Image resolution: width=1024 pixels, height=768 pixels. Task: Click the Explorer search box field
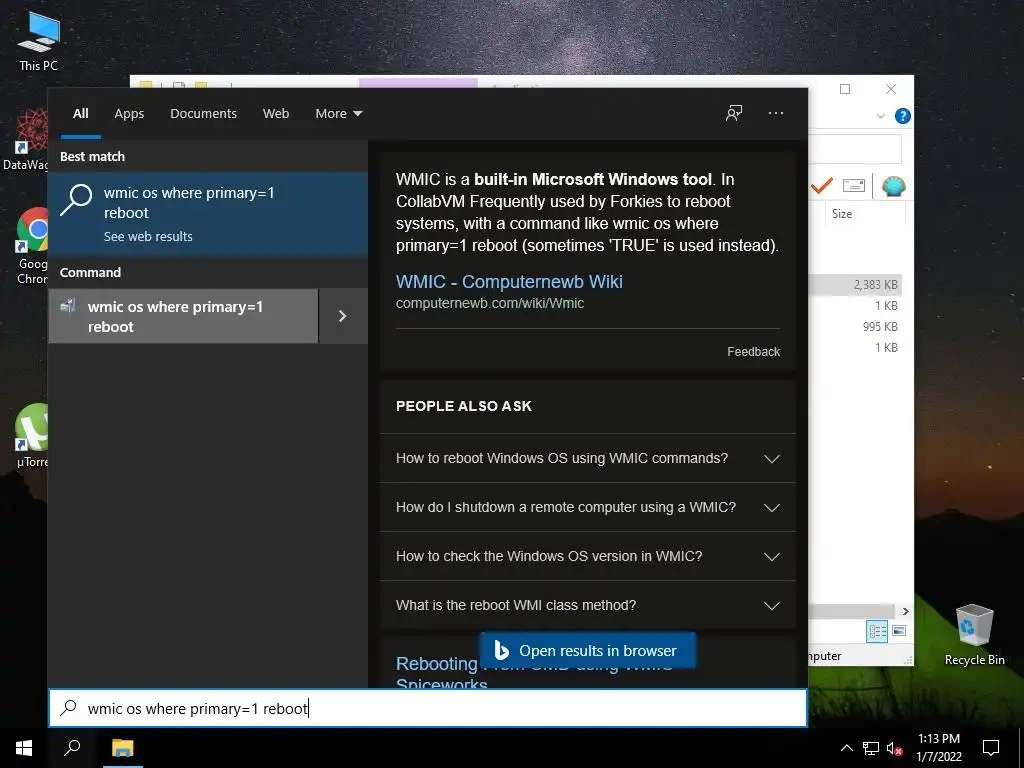tap(855, 149)
